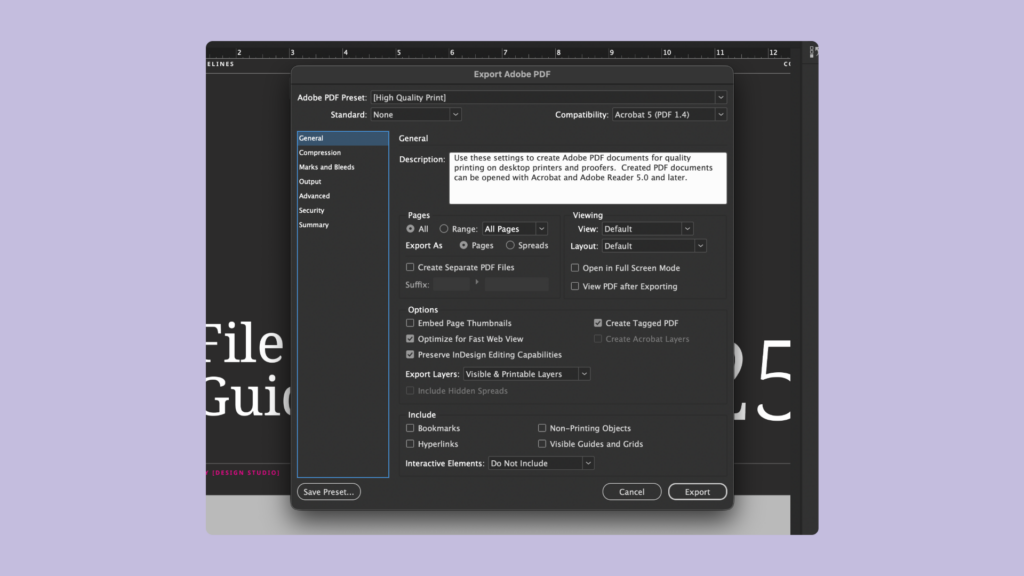The image size is (1024, 576).
Task: Click the Save Preset button
Action: pyautogui.click(x=328, y=492)
